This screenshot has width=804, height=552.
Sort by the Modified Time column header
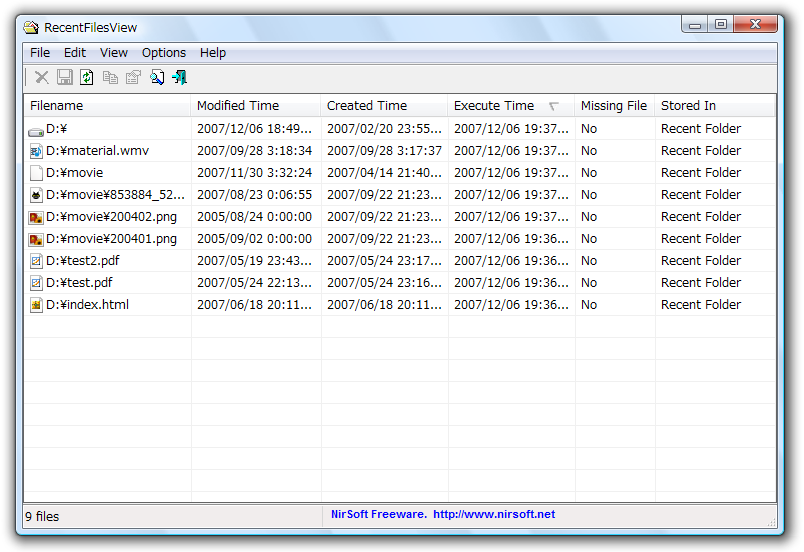point(255,106)
